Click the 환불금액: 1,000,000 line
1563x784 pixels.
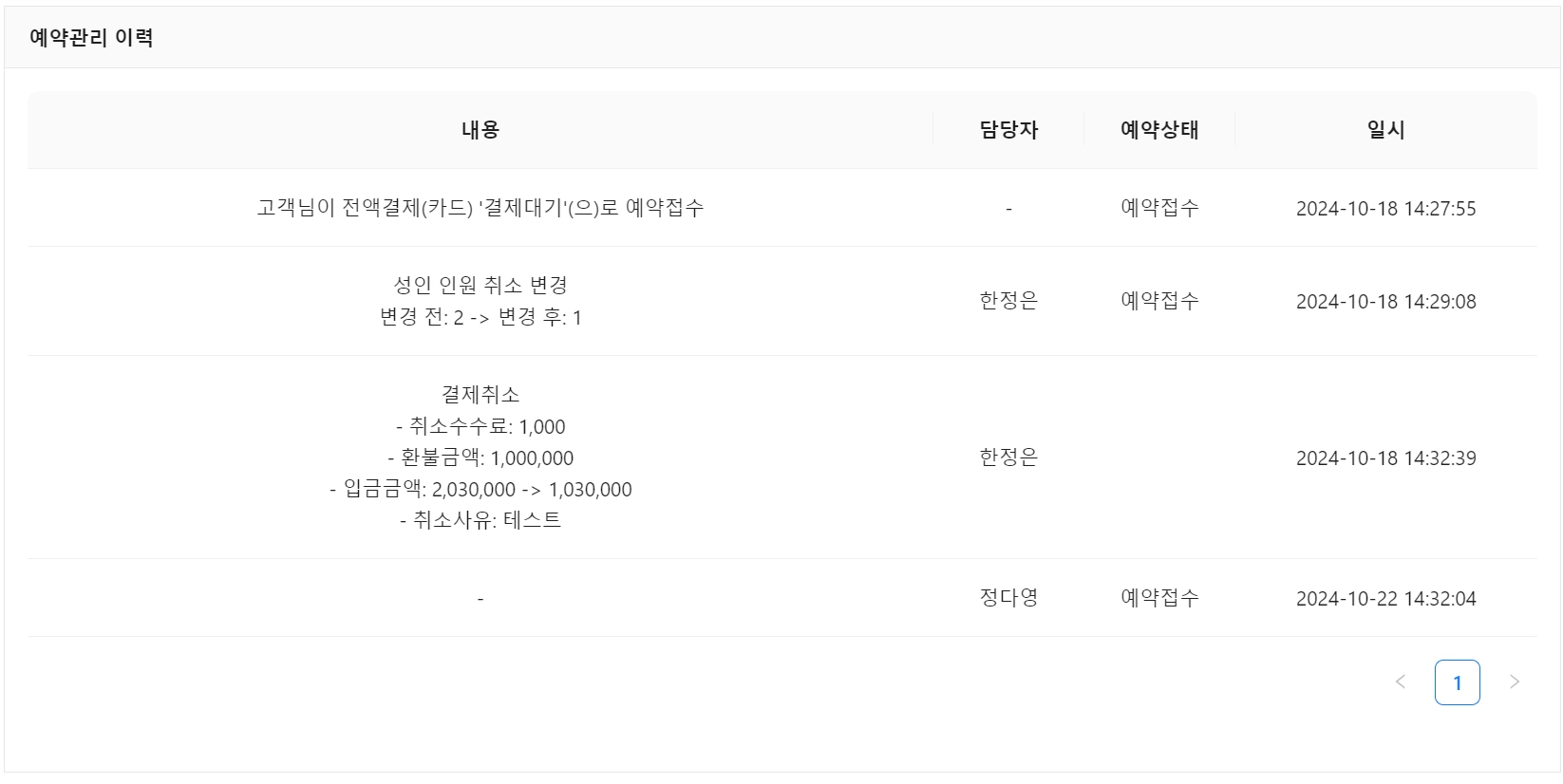[480, 458]
